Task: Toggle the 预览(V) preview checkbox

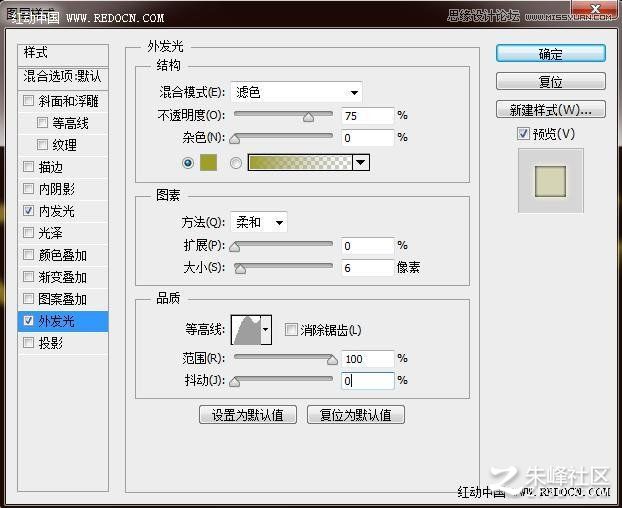Action: (523, 134)
